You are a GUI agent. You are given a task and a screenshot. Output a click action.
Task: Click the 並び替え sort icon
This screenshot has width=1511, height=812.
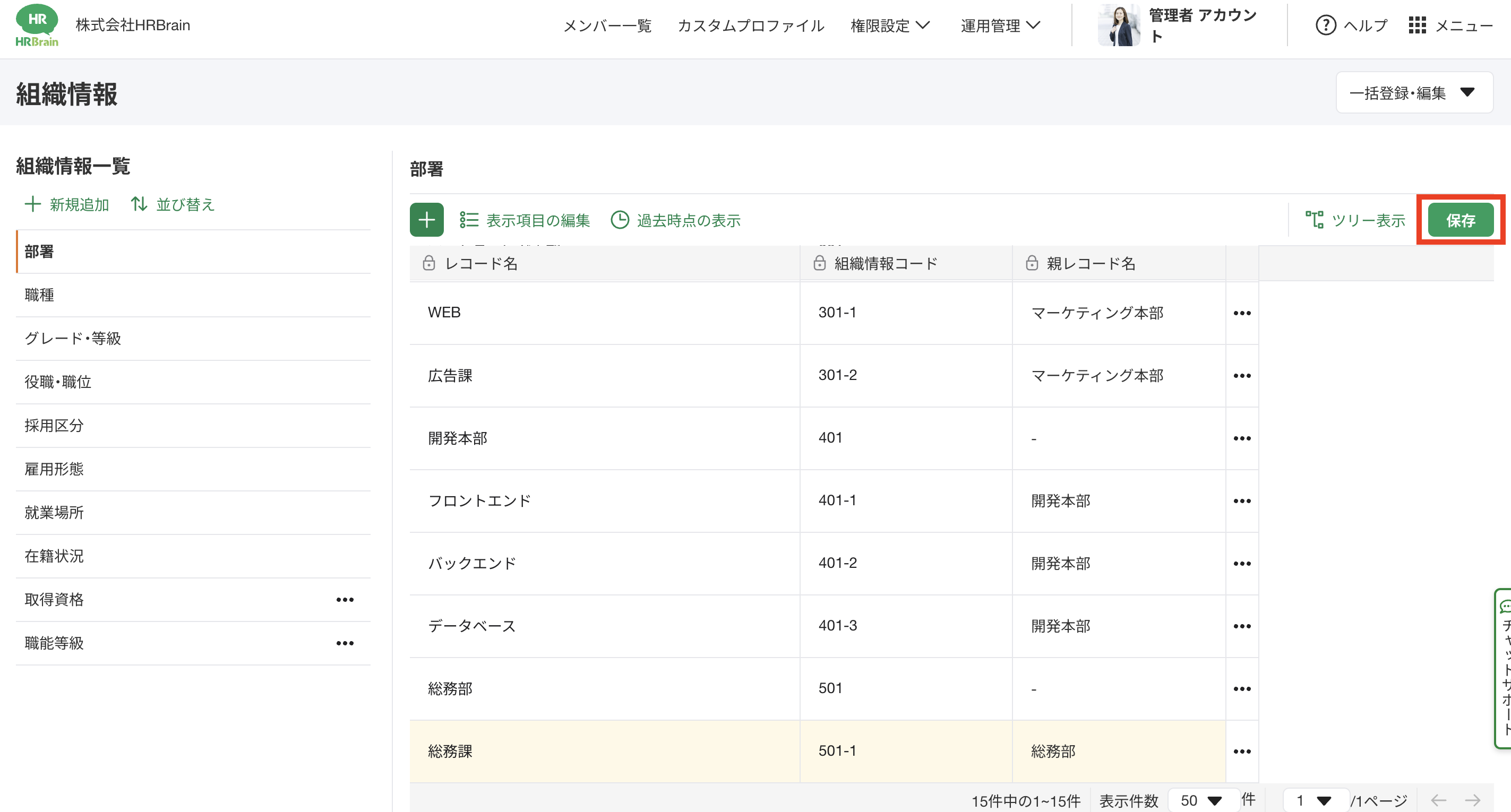point(139,204)
